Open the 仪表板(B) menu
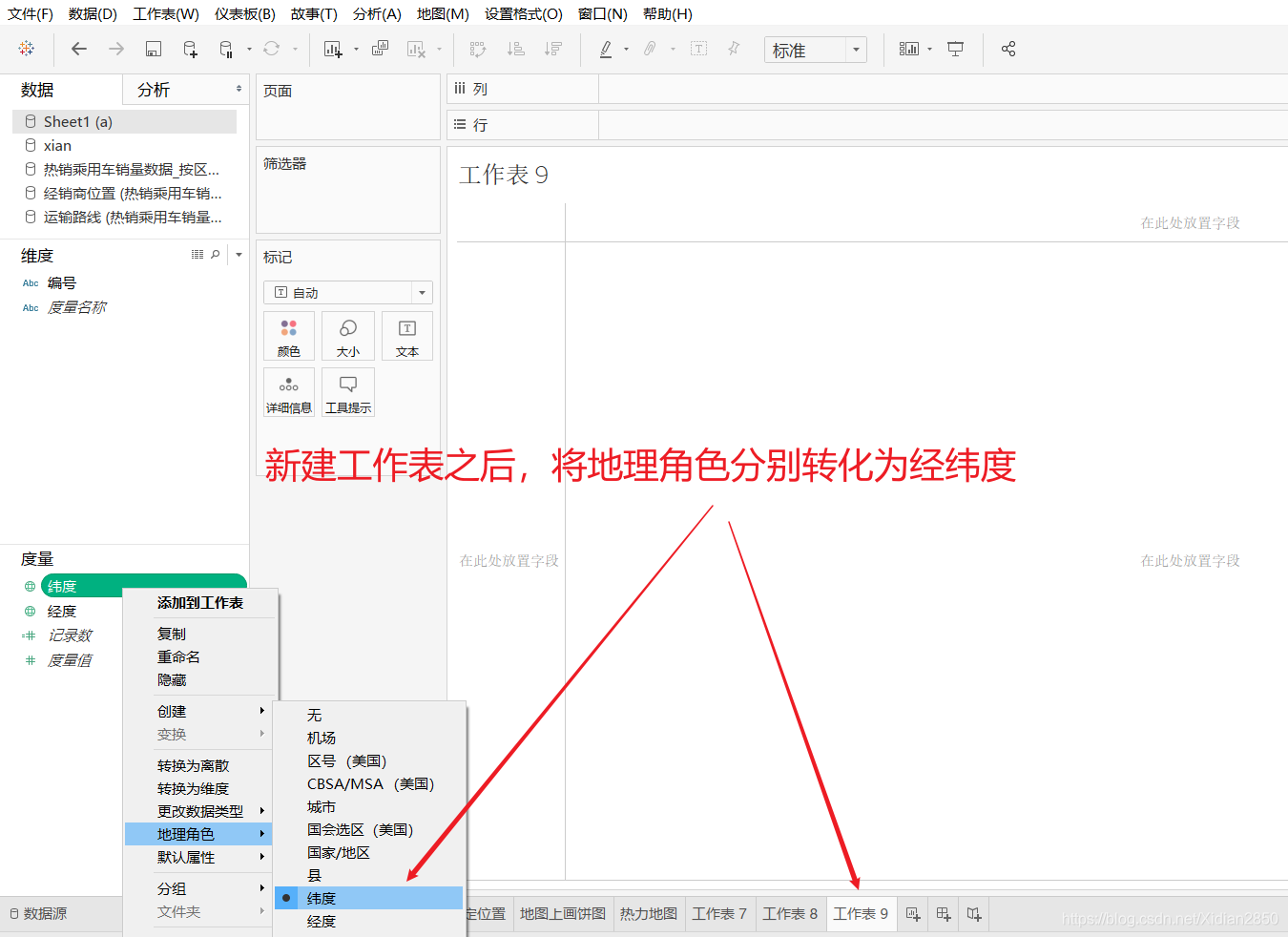This screenshot has width=1288, height=937. (245, 14)
